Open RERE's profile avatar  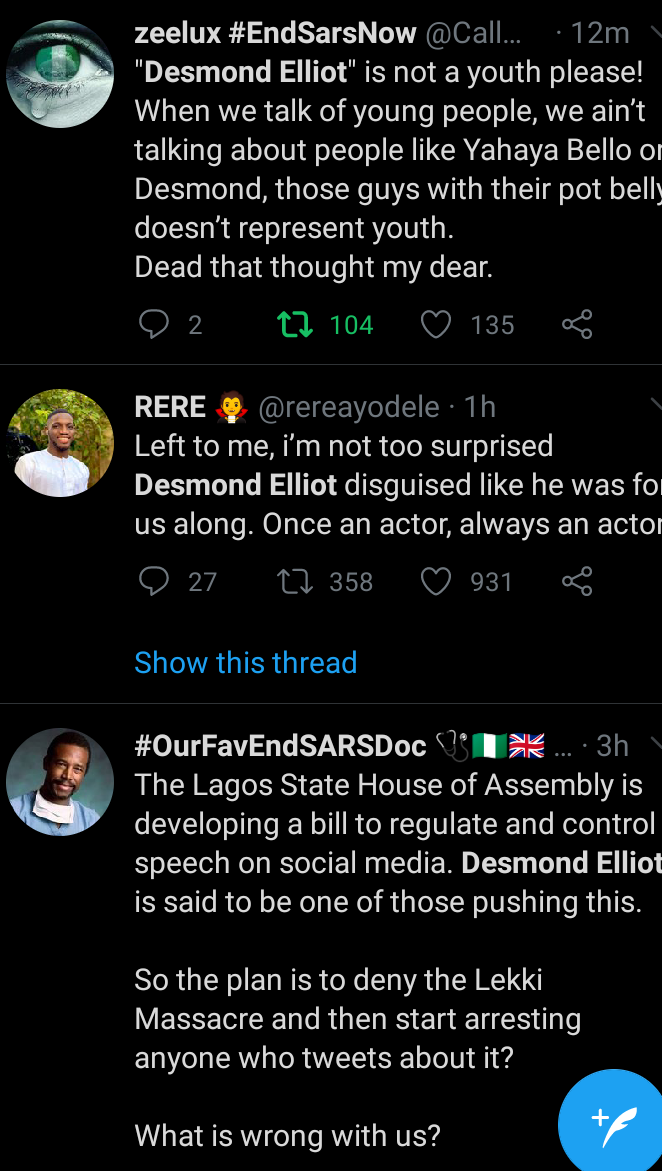tap(60, 443)
